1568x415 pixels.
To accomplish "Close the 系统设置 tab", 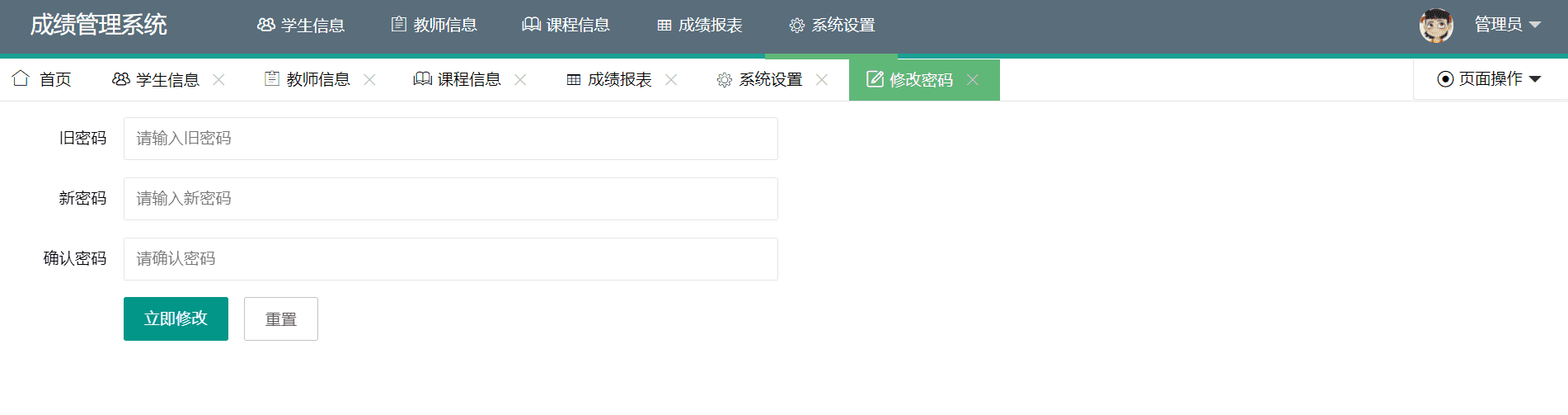I will point(822,79).
